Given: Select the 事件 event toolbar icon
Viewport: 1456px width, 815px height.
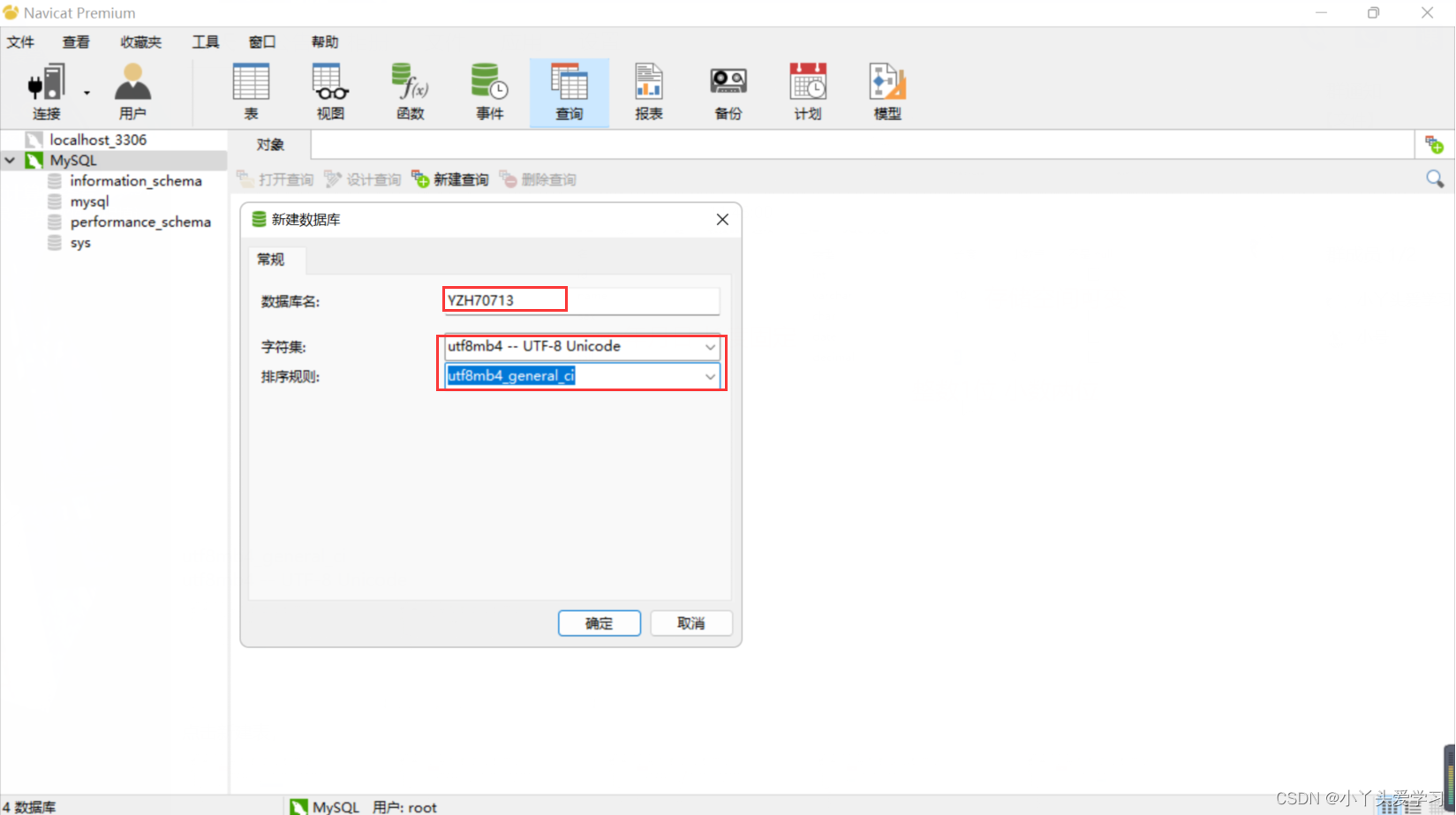Looking at the screenshot, I should (489, 92).
